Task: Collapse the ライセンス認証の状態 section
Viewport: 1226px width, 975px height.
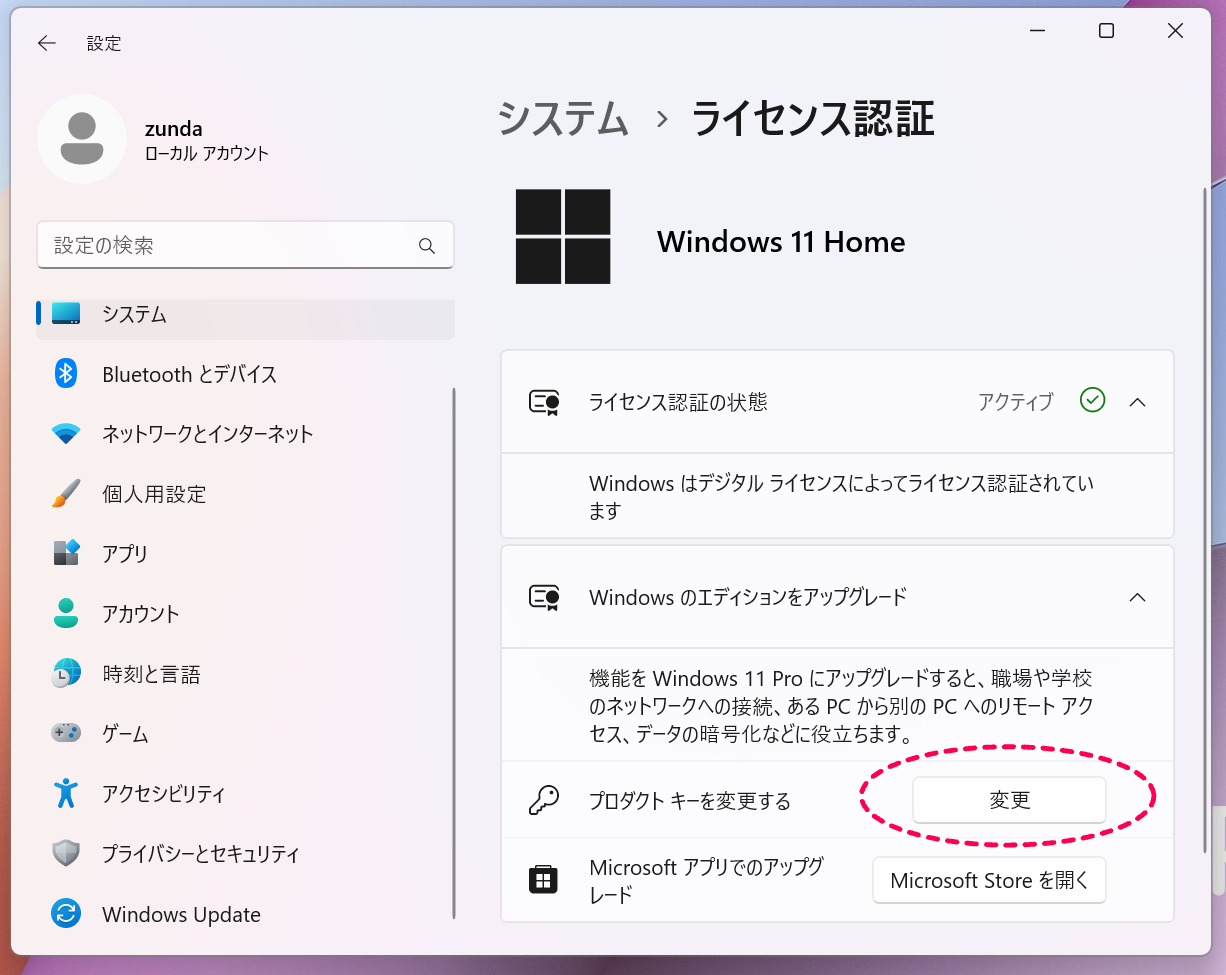Action: tap(1137, 402)
